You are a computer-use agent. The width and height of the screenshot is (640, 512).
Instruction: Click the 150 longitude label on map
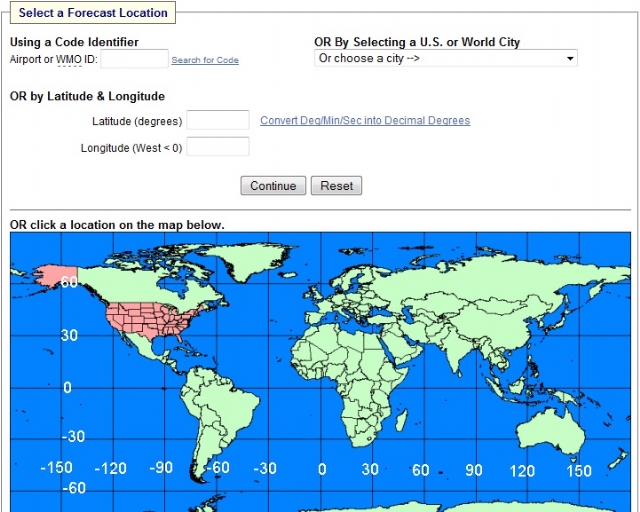(579, 471)
